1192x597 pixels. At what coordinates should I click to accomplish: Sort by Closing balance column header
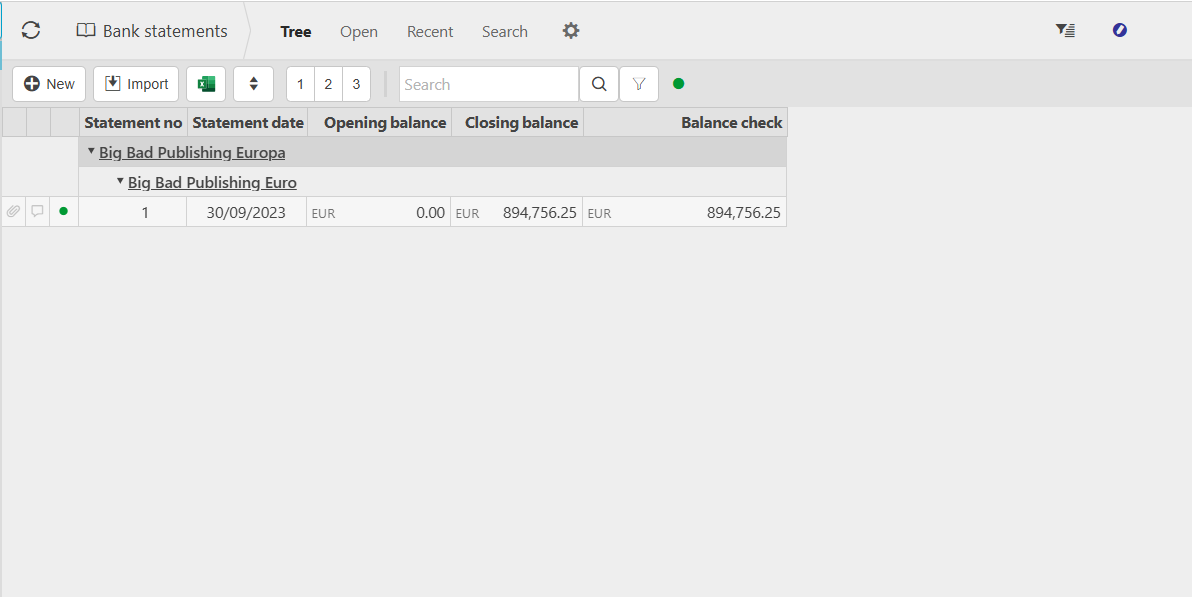518,122
